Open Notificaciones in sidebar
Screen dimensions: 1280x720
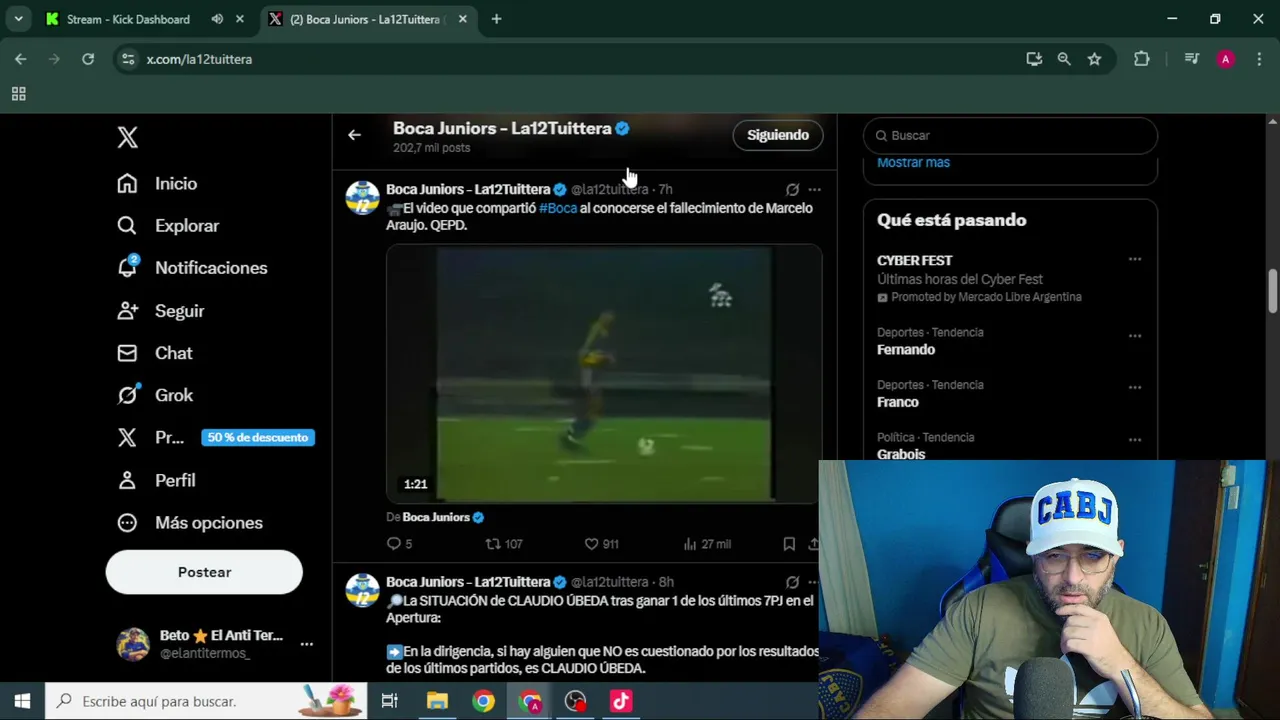click(192, 268)
